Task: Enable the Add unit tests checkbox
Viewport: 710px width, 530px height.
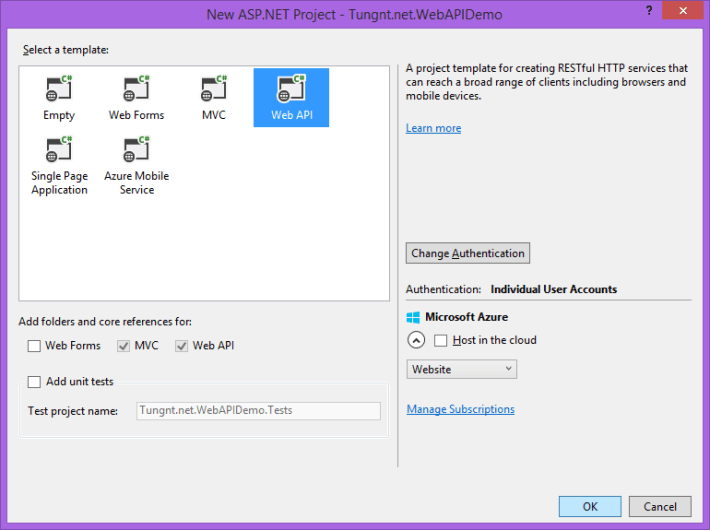Action: [x=34, y=381]
